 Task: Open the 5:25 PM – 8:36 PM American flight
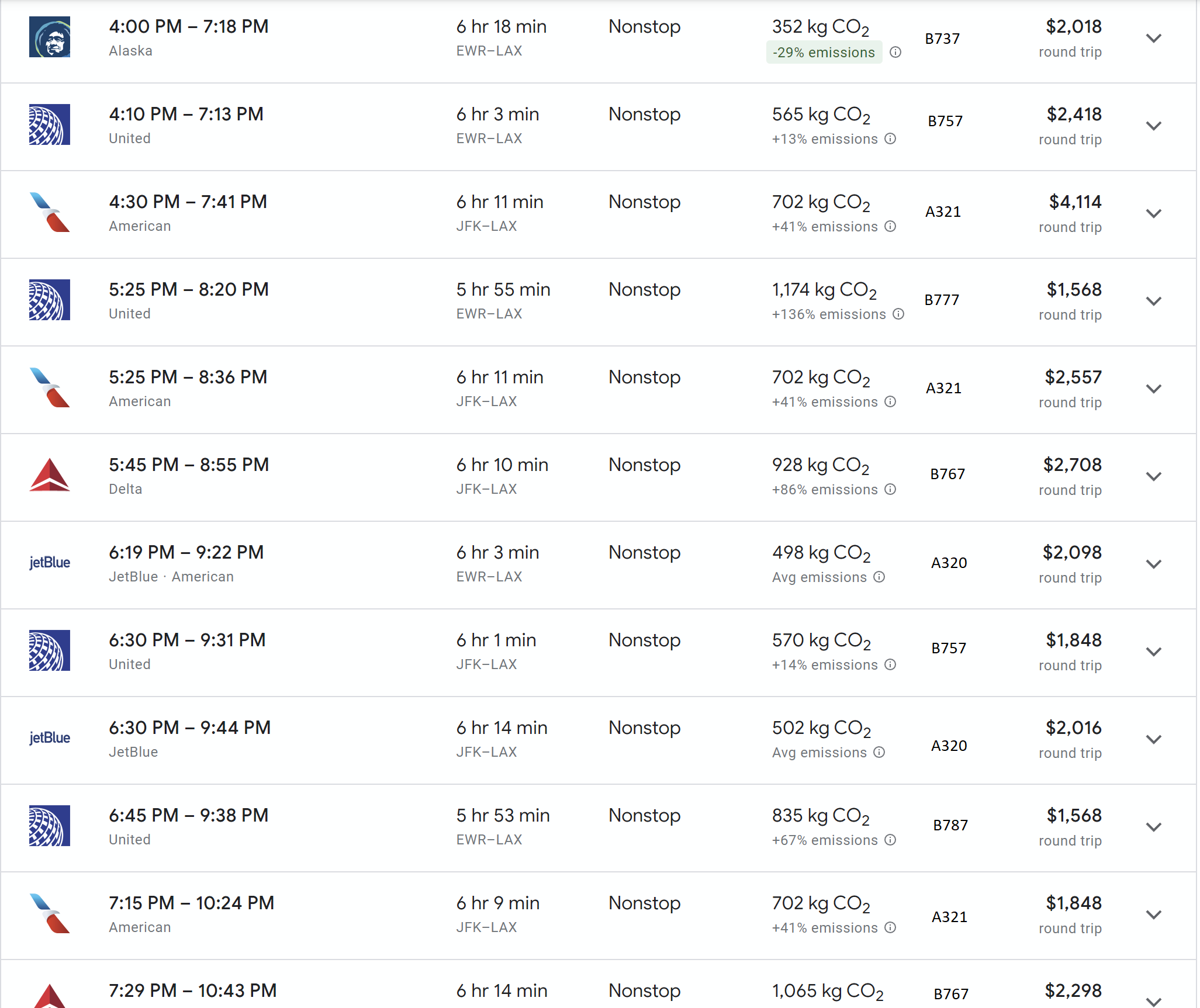(188, 377)
